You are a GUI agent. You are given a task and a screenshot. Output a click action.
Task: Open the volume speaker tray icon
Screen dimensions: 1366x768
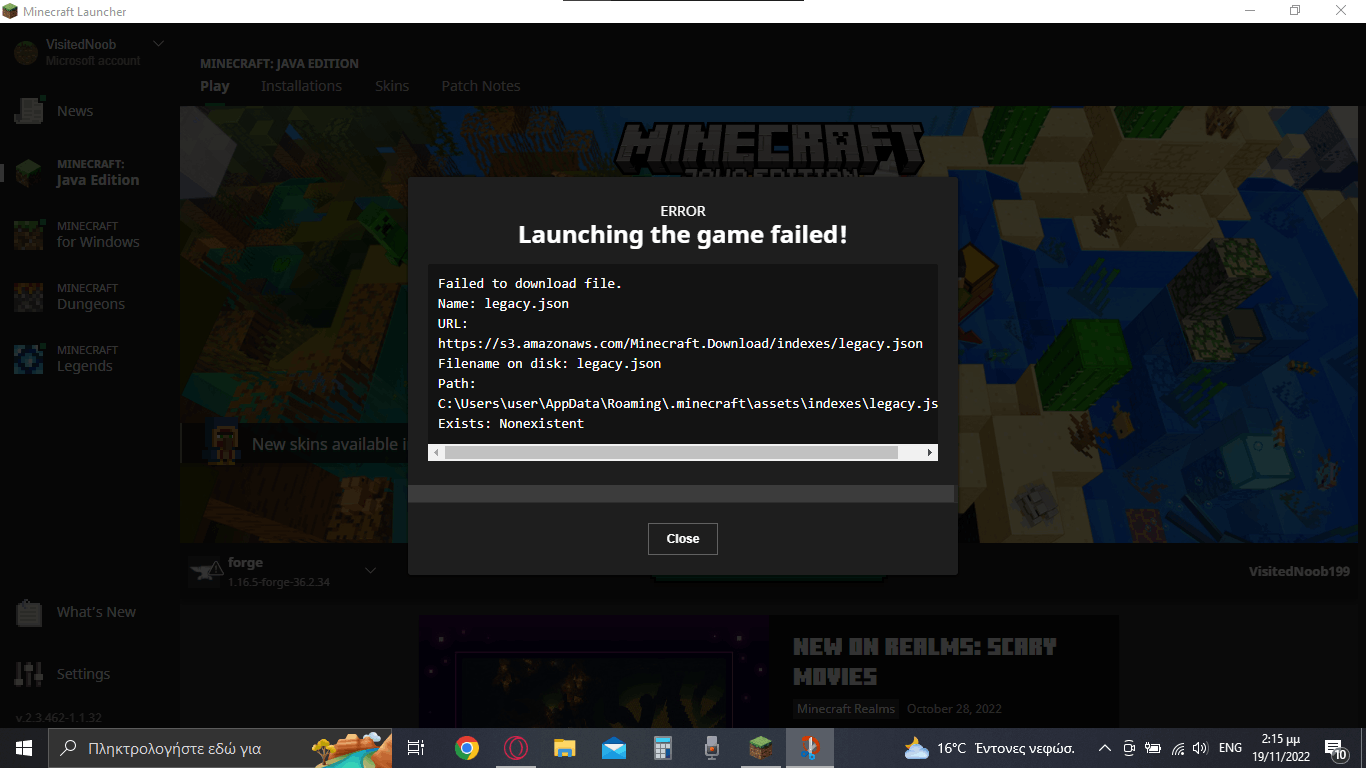coord(1200,748)
